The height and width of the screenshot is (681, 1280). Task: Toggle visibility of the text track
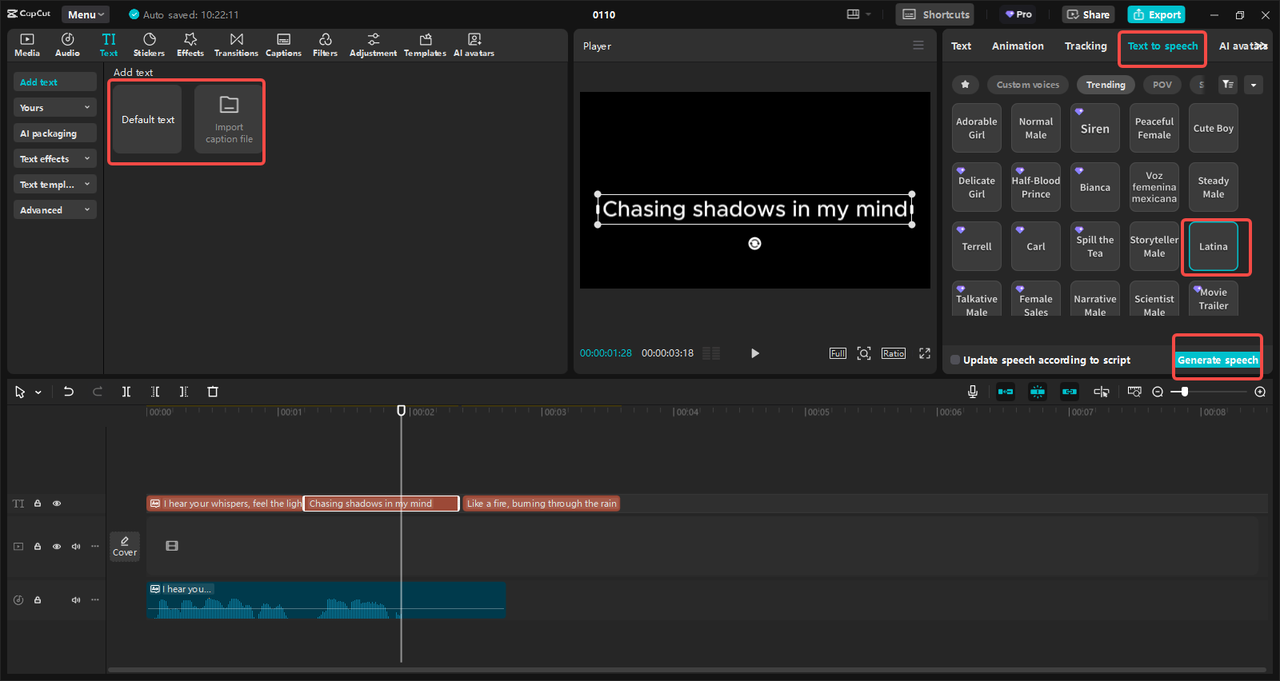(x=57, y=504)
